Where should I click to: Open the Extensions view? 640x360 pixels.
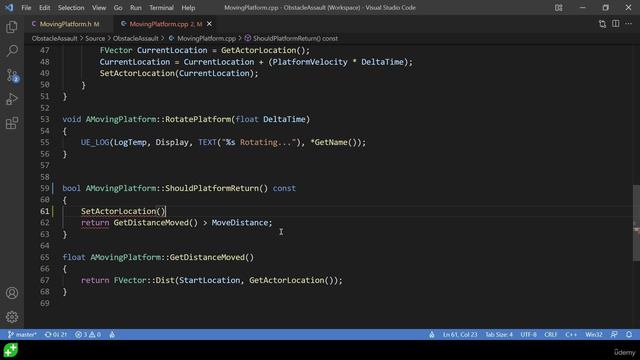12,123
